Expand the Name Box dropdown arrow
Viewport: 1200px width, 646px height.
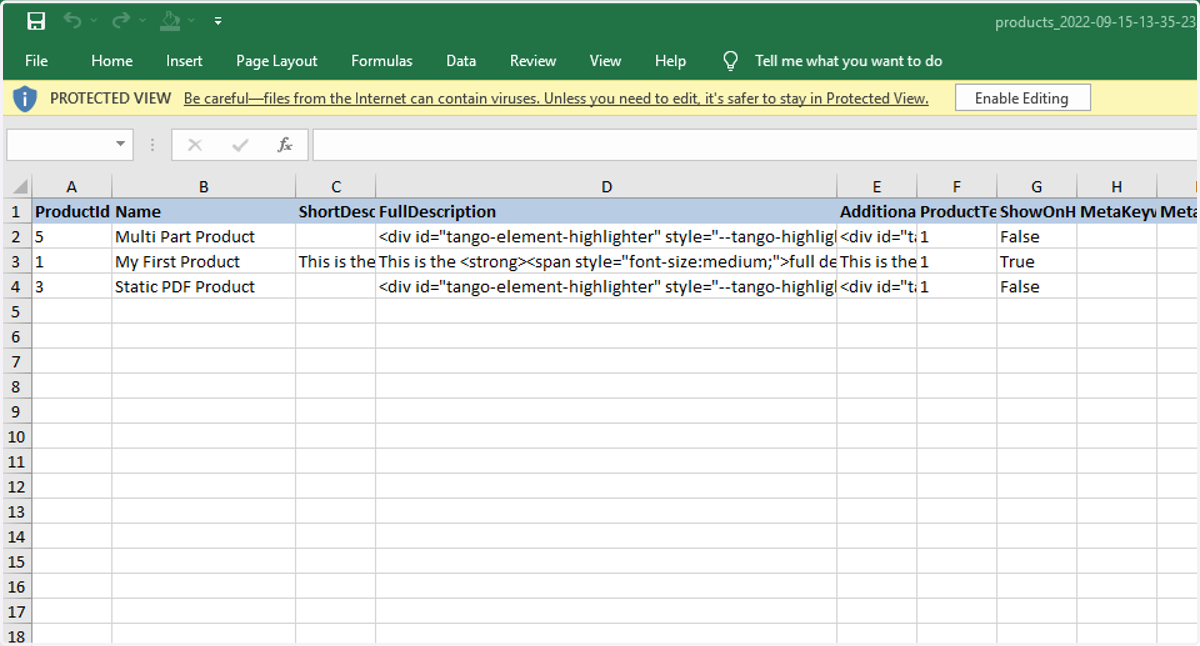pyautogui.click(x=121, y=145)
